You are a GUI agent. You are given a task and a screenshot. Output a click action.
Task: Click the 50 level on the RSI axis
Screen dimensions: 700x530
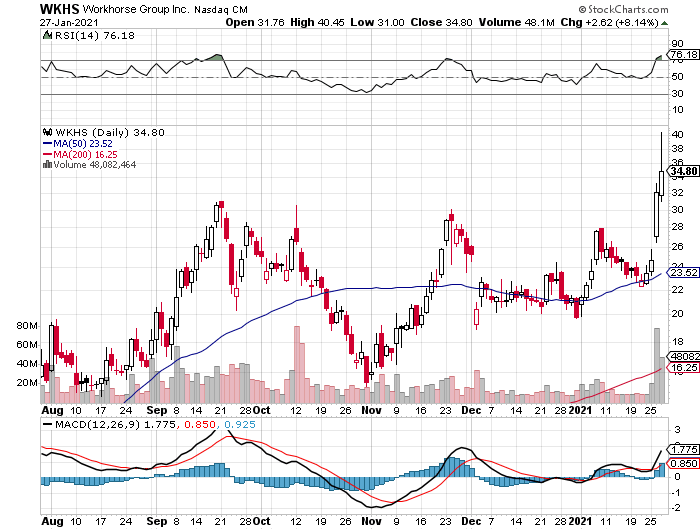tap(677, 77)
